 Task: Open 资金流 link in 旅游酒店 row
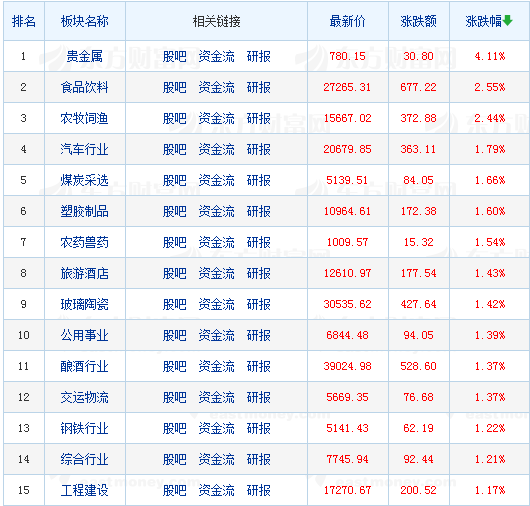click(x=216, y=273)
